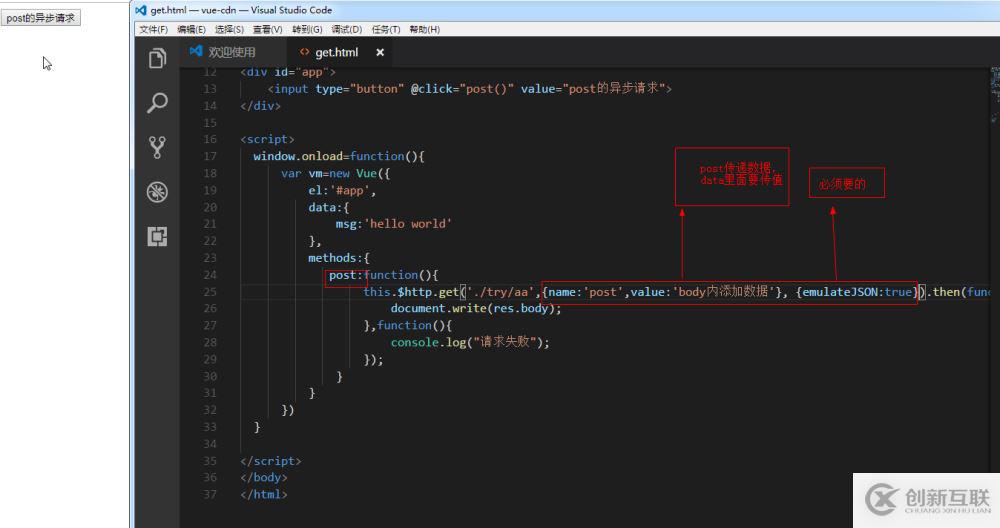This screenshot has height=528, width=1000.
Task: Open the 文件(F) menu
Action: tap(153, 29)
